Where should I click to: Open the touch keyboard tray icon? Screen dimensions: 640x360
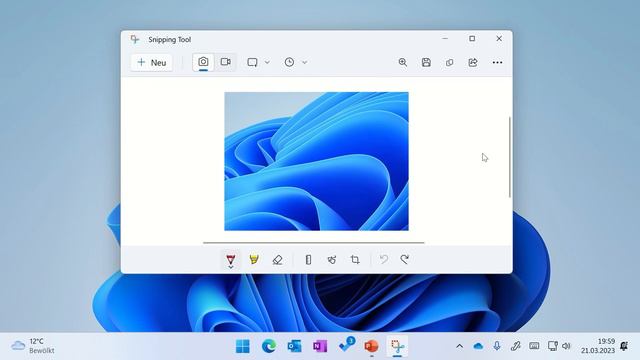click(534, 346)
